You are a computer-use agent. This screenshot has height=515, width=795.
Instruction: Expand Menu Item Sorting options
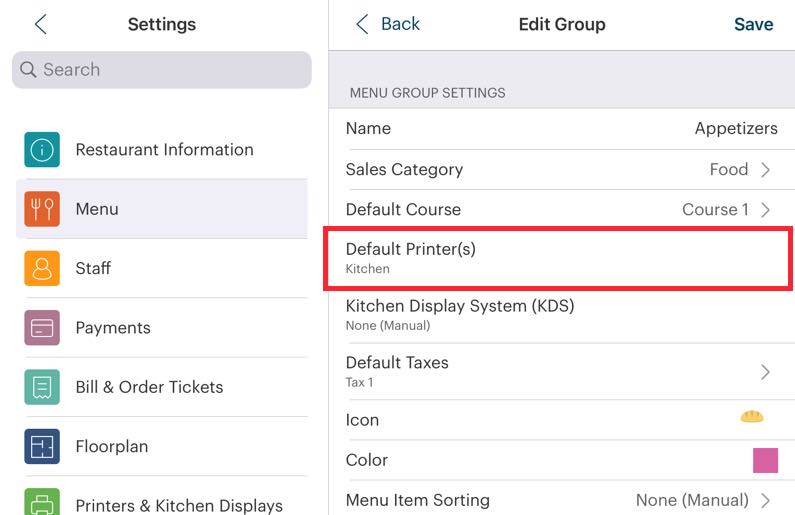coord(765,500)
